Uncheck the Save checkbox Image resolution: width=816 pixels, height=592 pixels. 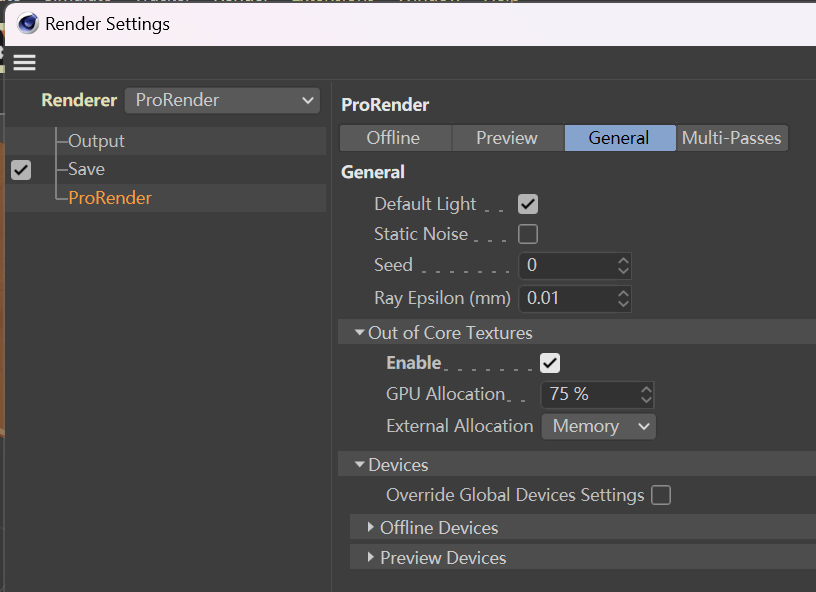click(x=21, y=170)
